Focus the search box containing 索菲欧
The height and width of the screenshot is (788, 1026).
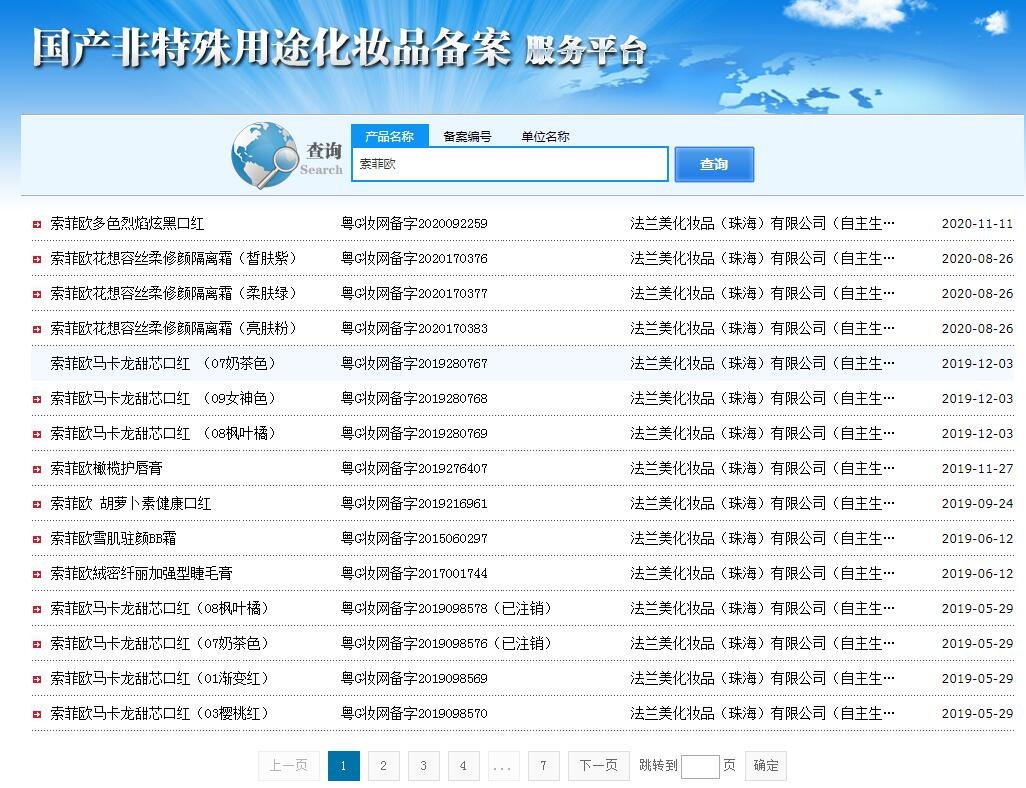click(x=510, y=164)
